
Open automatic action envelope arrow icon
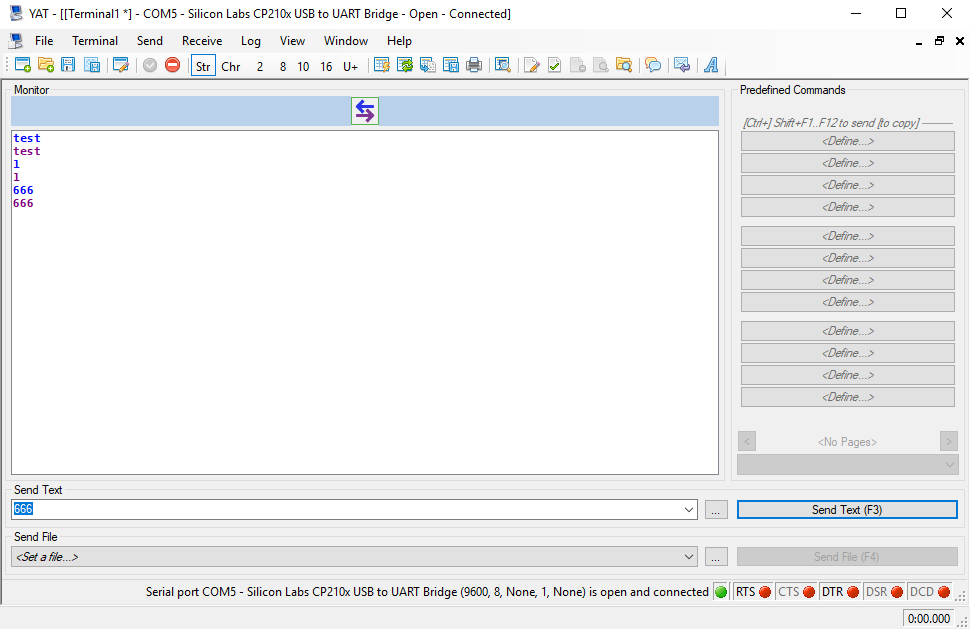(682, 65)
